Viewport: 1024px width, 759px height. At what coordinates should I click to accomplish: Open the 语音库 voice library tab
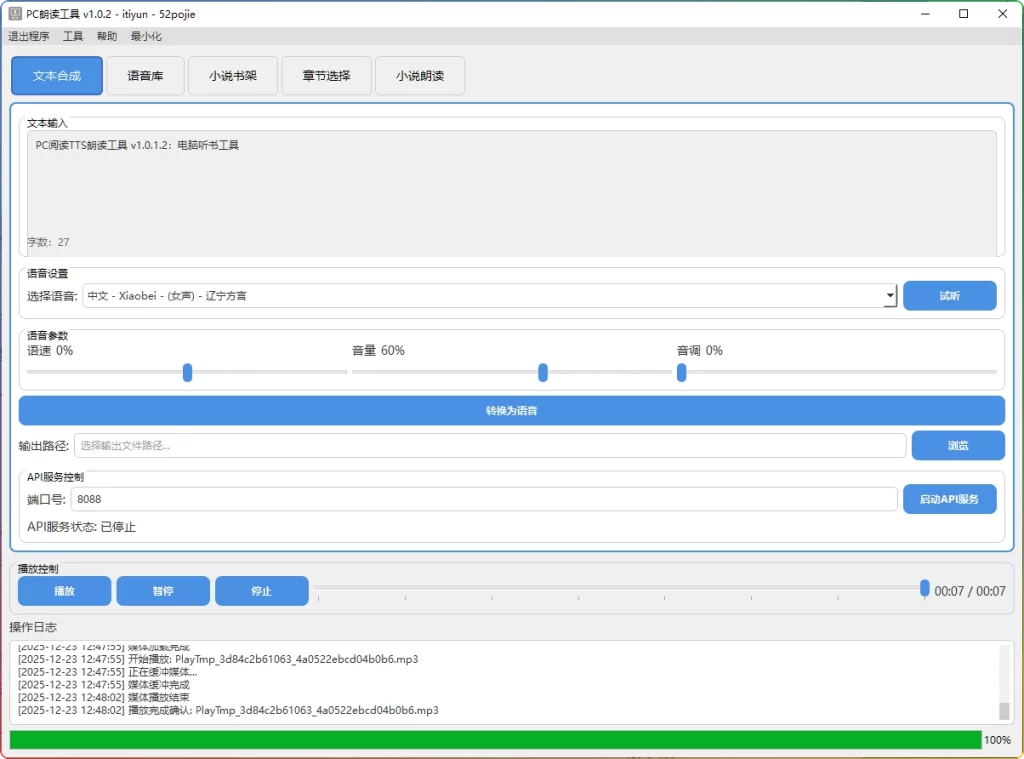[145, 75]
